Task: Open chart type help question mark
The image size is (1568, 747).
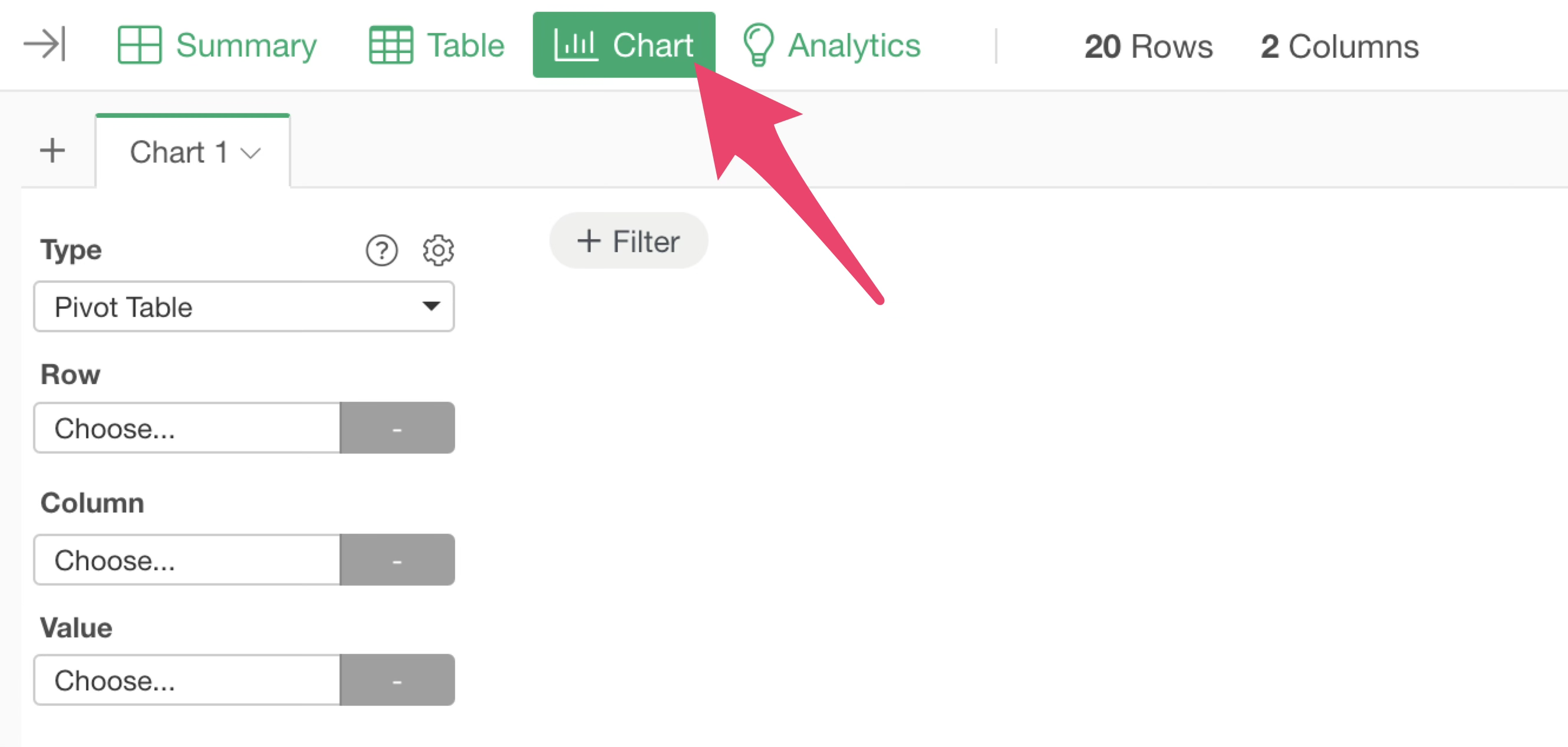Action: (x=381, y=250)
